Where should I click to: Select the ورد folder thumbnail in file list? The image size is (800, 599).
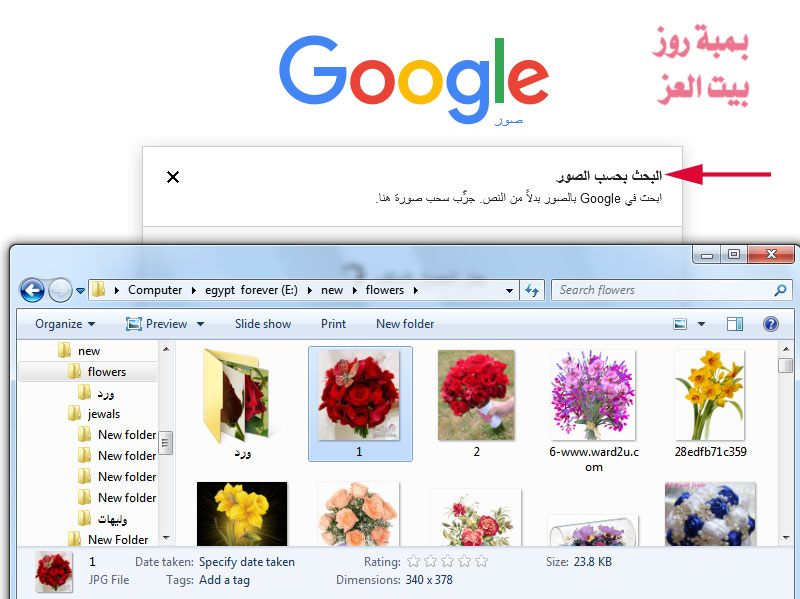pyautogui.click(x=241, y=404)
